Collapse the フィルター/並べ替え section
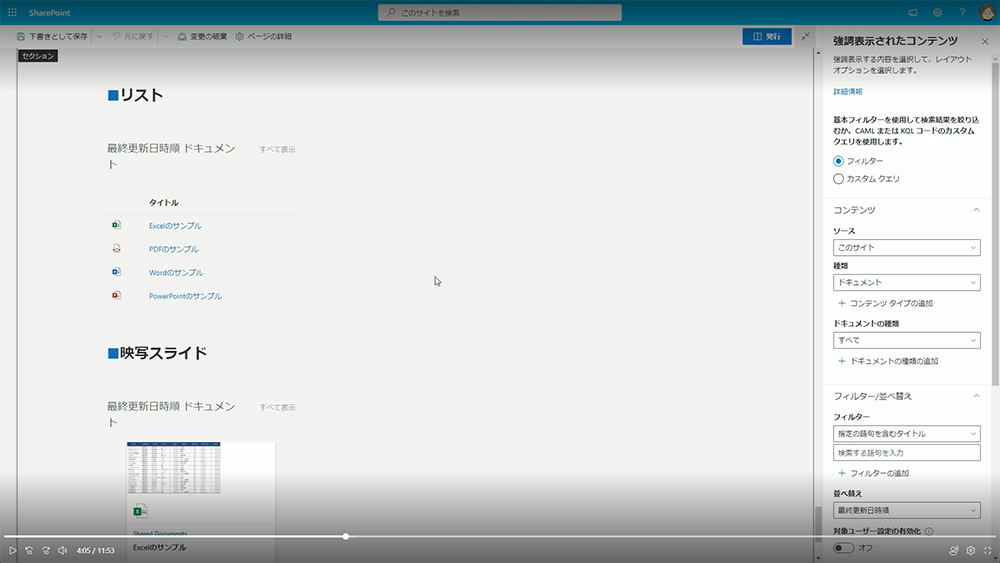Image resolution: width=1000 pixels, height=563 pixels. coord(976,396)
